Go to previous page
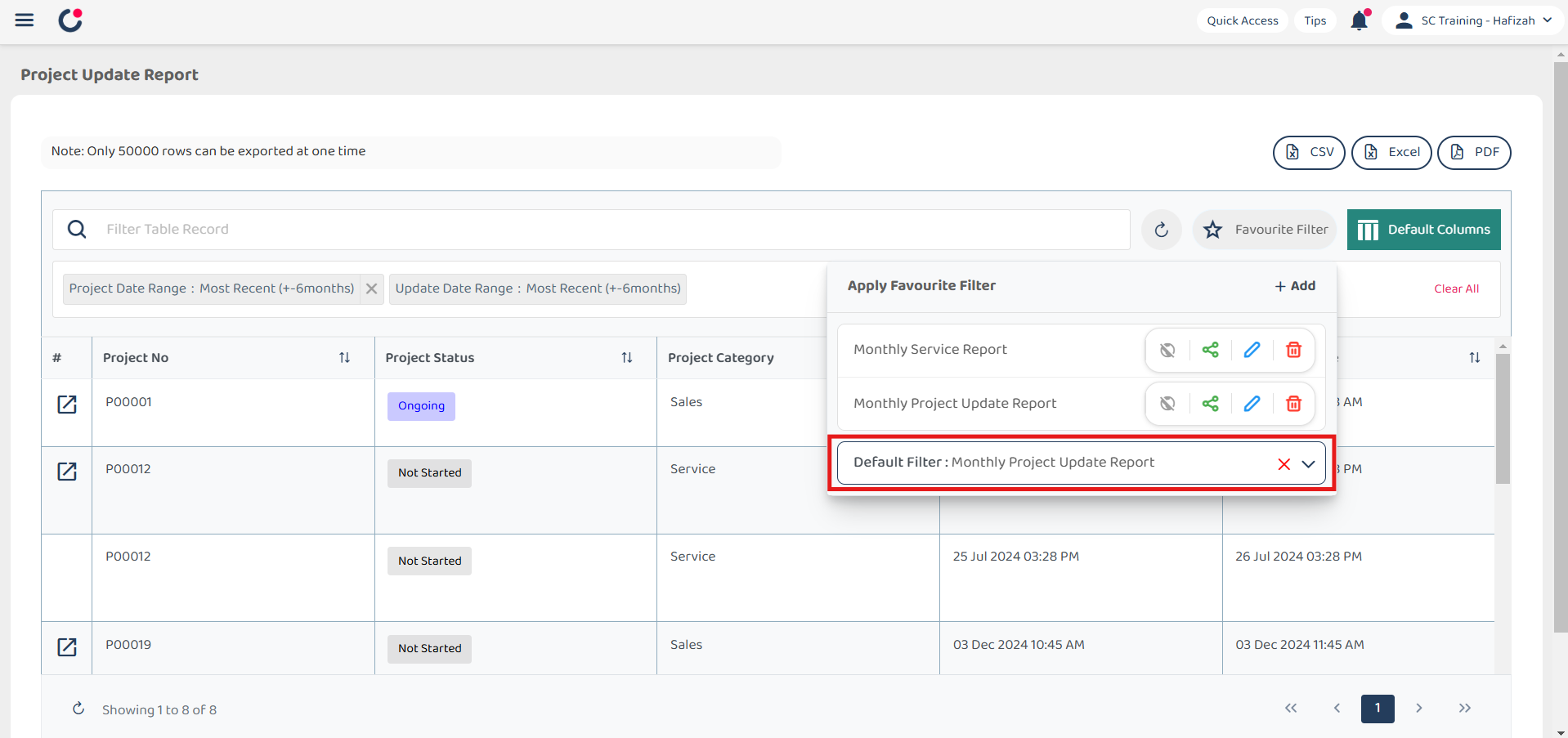The height and width of the screenshot is (738, 1568). coord(1337,709)
